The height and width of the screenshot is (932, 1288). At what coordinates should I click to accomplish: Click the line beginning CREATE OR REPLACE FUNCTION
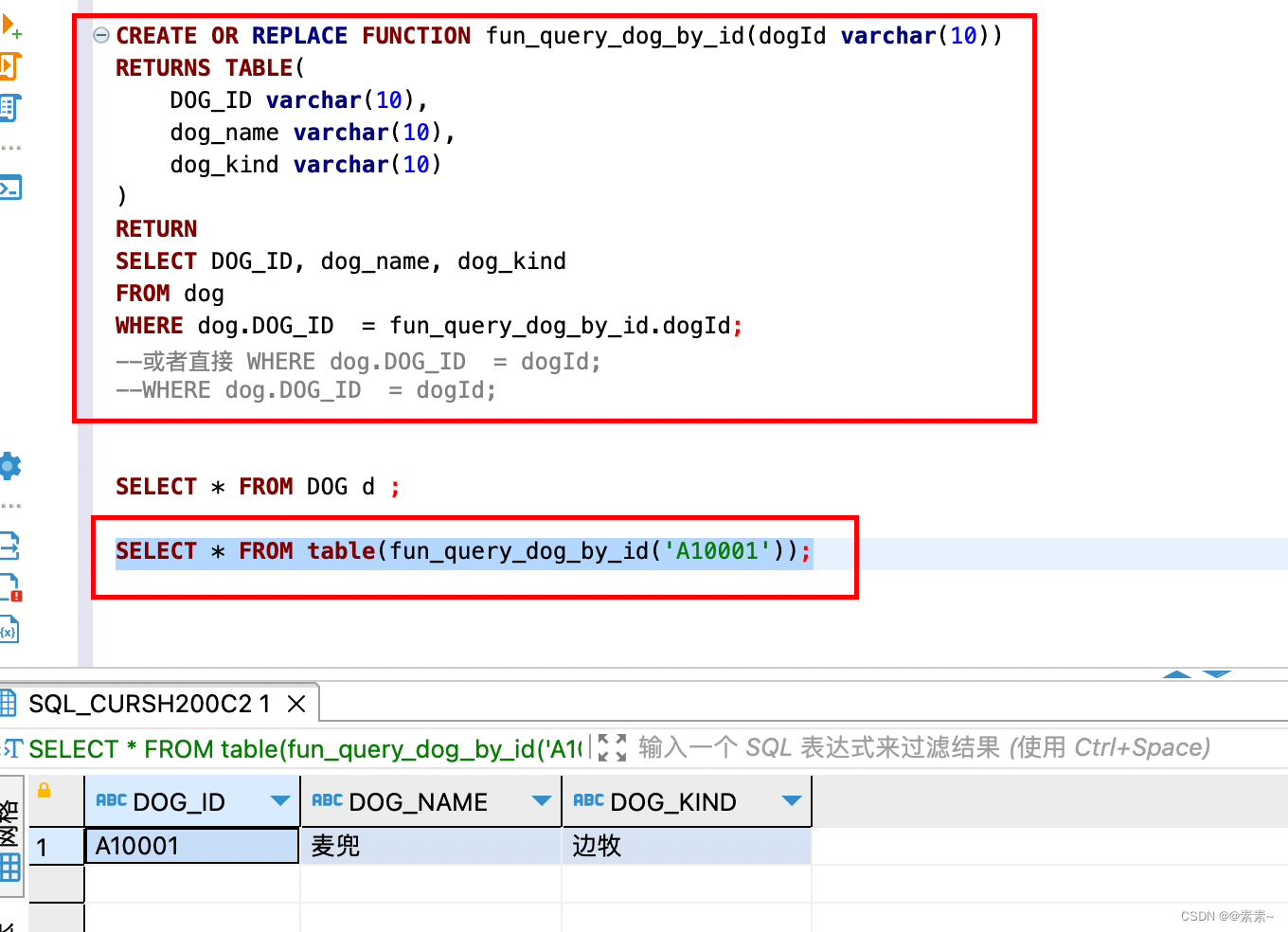[559, 36]
